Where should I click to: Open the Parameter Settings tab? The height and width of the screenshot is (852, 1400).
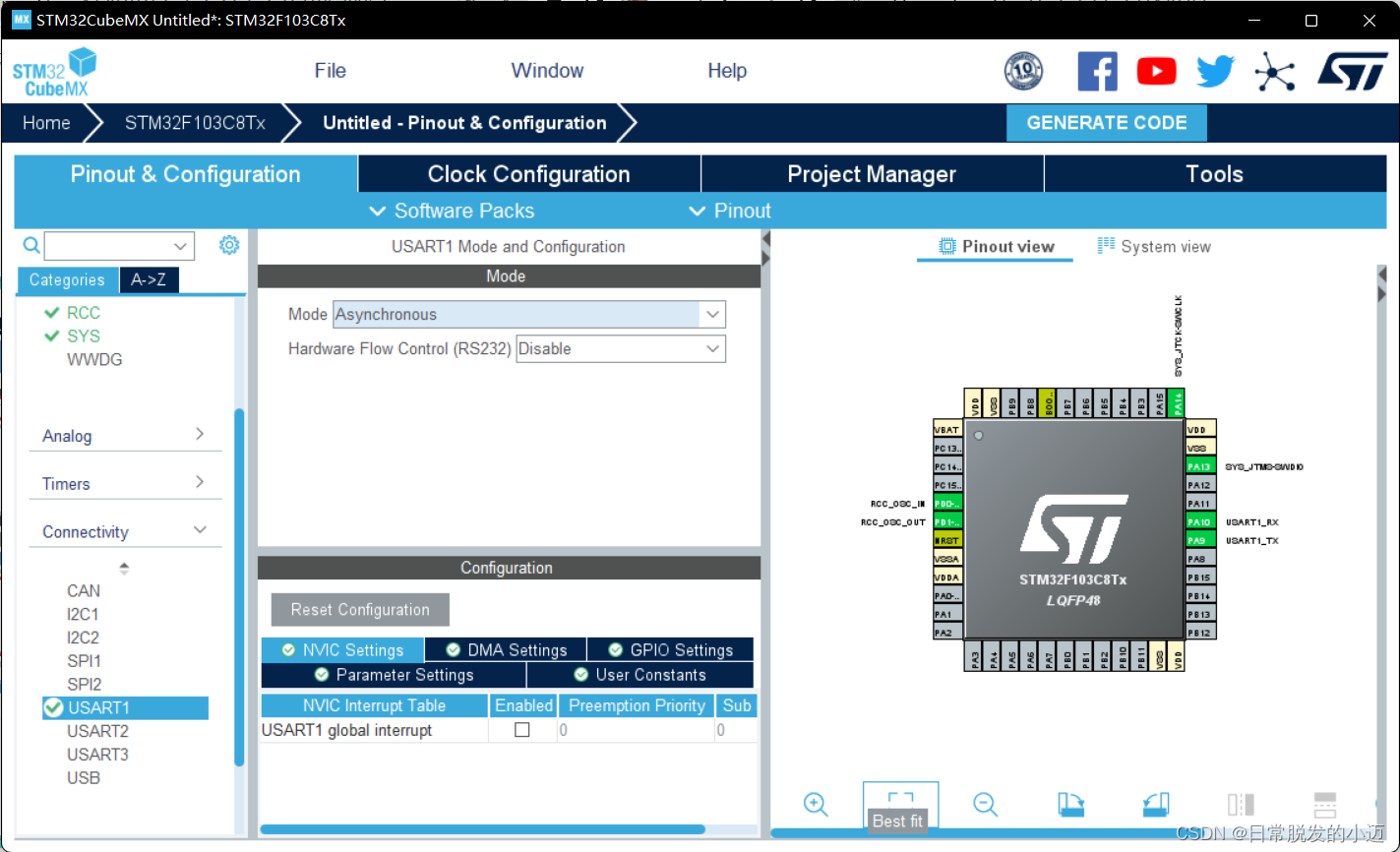(394, 675)
